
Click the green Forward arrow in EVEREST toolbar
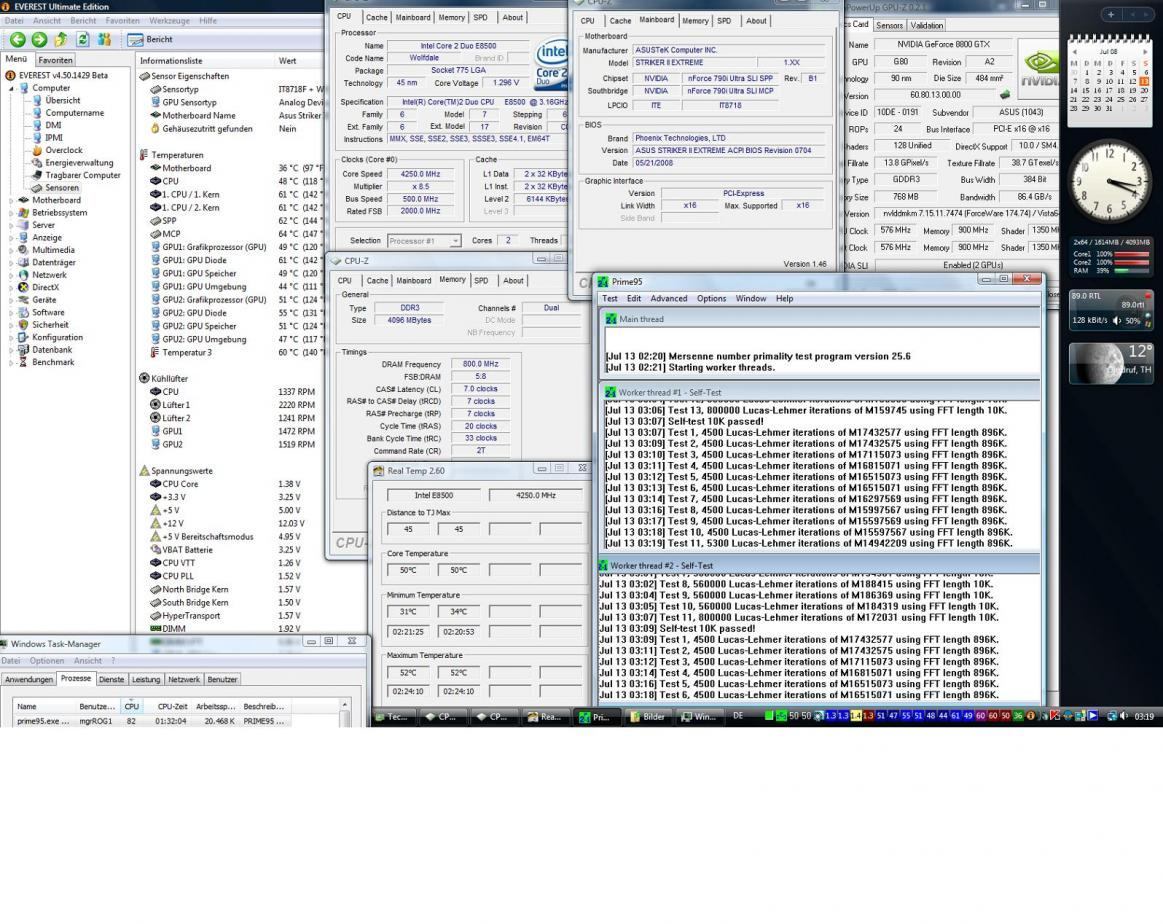(x=39, y=39)
